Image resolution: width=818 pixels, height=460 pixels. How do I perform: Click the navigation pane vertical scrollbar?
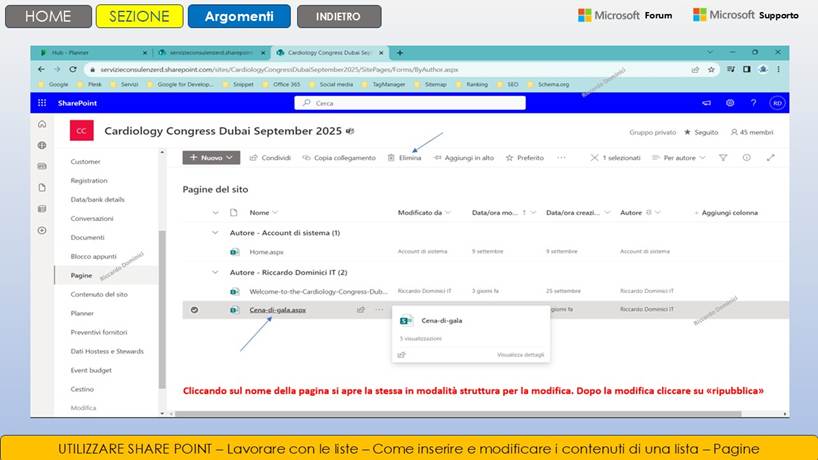162,309
